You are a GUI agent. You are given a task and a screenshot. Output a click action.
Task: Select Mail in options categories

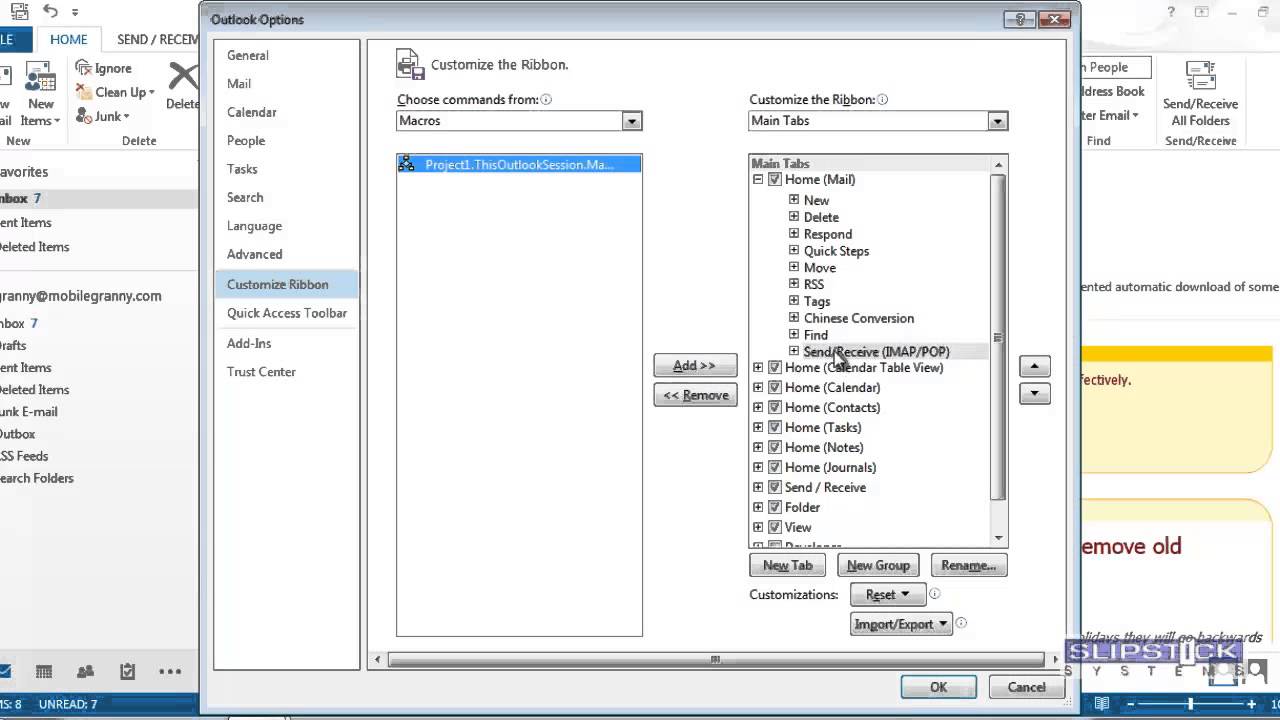point(239,84)
